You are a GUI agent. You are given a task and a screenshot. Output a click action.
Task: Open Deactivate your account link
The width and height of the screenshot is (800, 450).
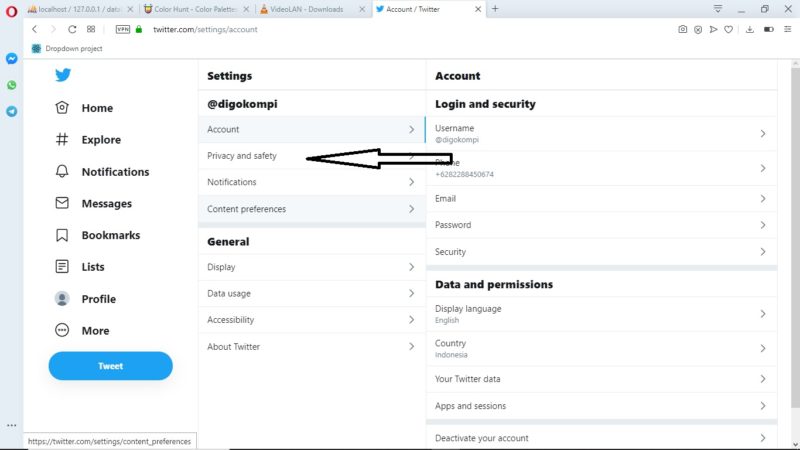tap(602, 438)
